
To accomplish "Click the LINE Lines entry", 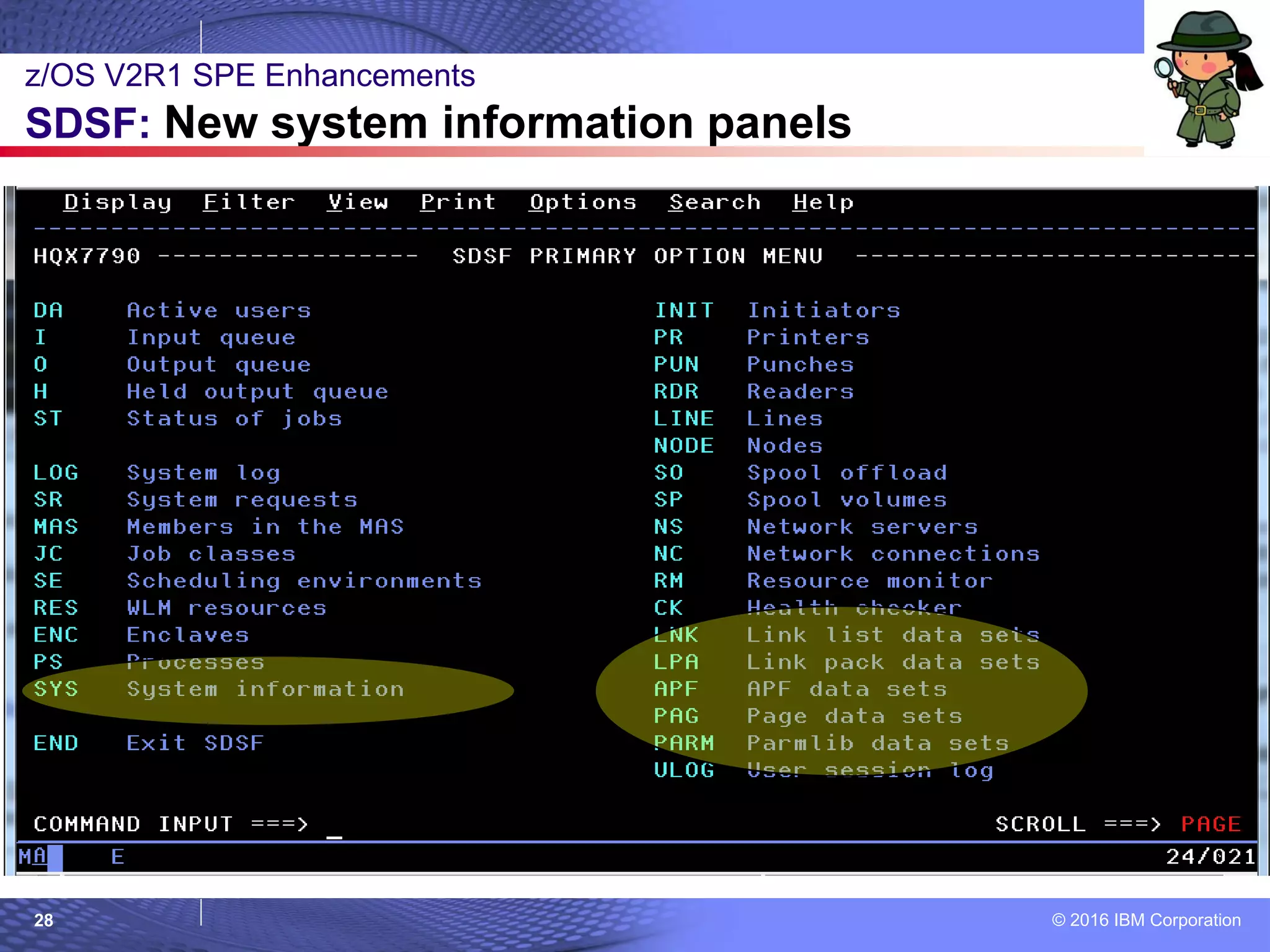I will 739,419.
